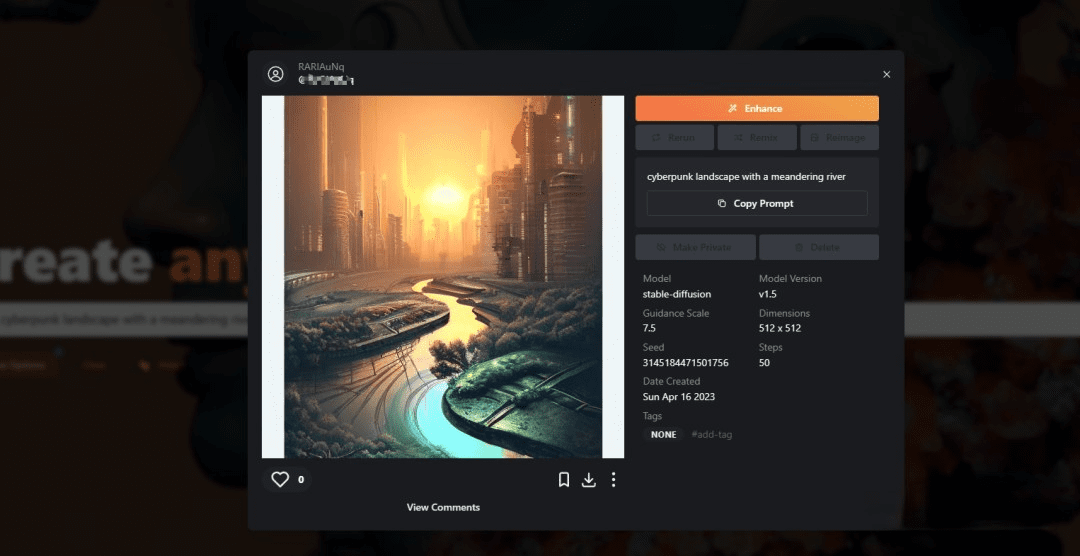Viewport: 1080px width, 556px height.
Task: Open the three-dot more options menu
Action: (x=613, y=480)
